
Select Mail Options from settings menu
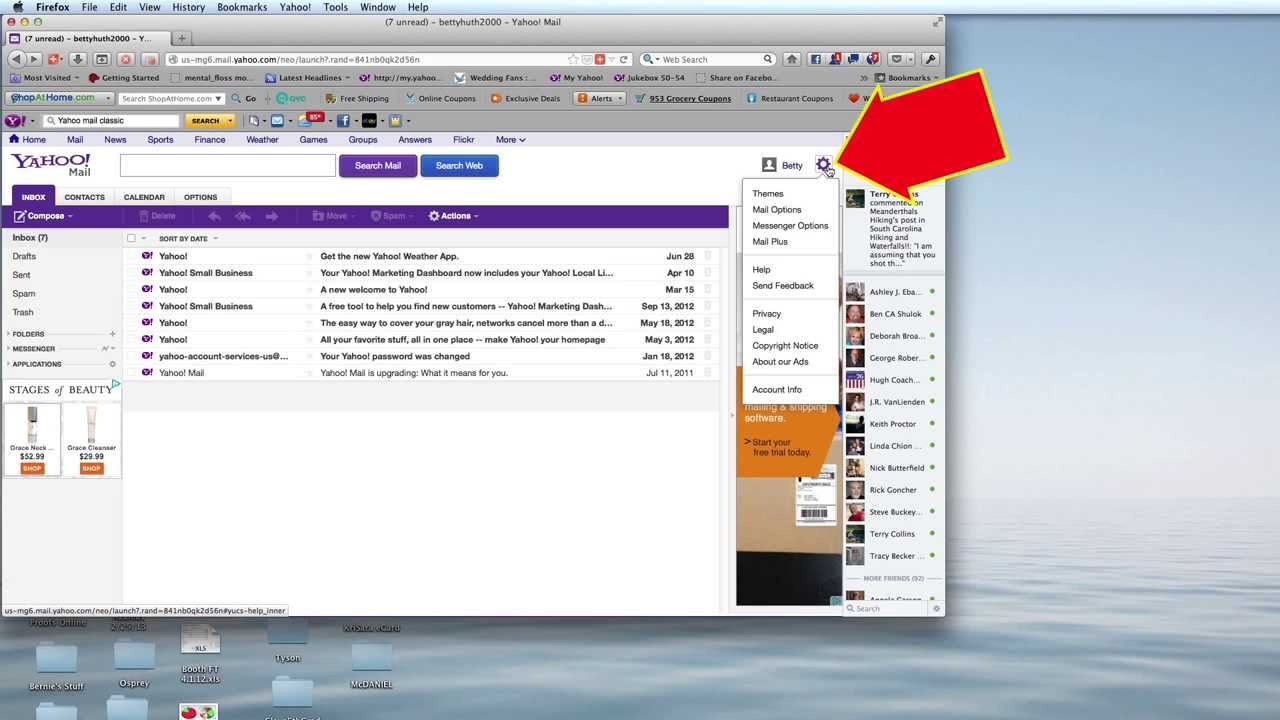click(777, 210)
